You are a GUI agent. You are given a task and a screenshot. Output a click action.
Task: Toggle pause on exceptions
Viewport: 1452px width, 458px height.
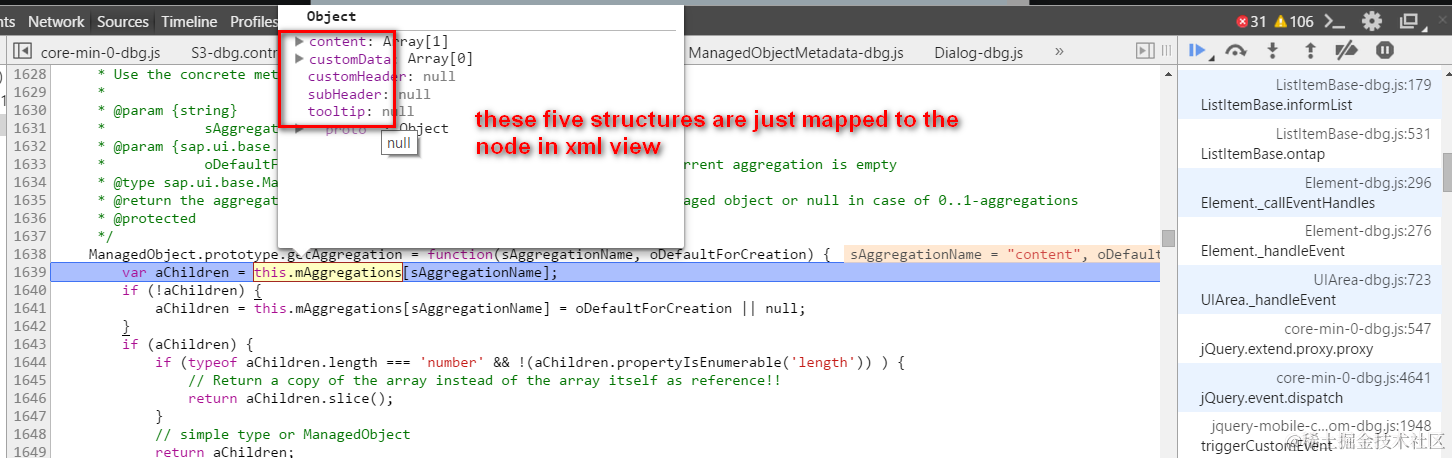tap(1385, 50)
